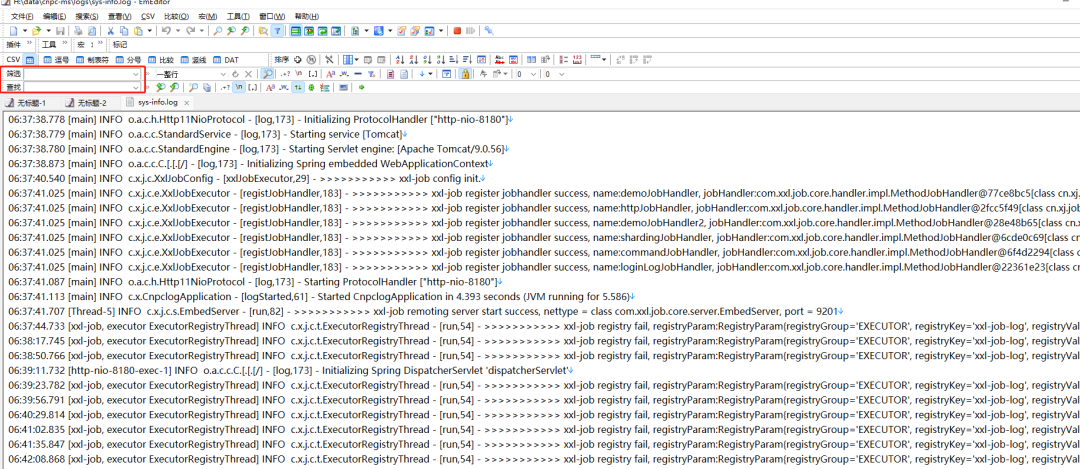Click the green arrow icon on Find bar

(x=362, y=87)
